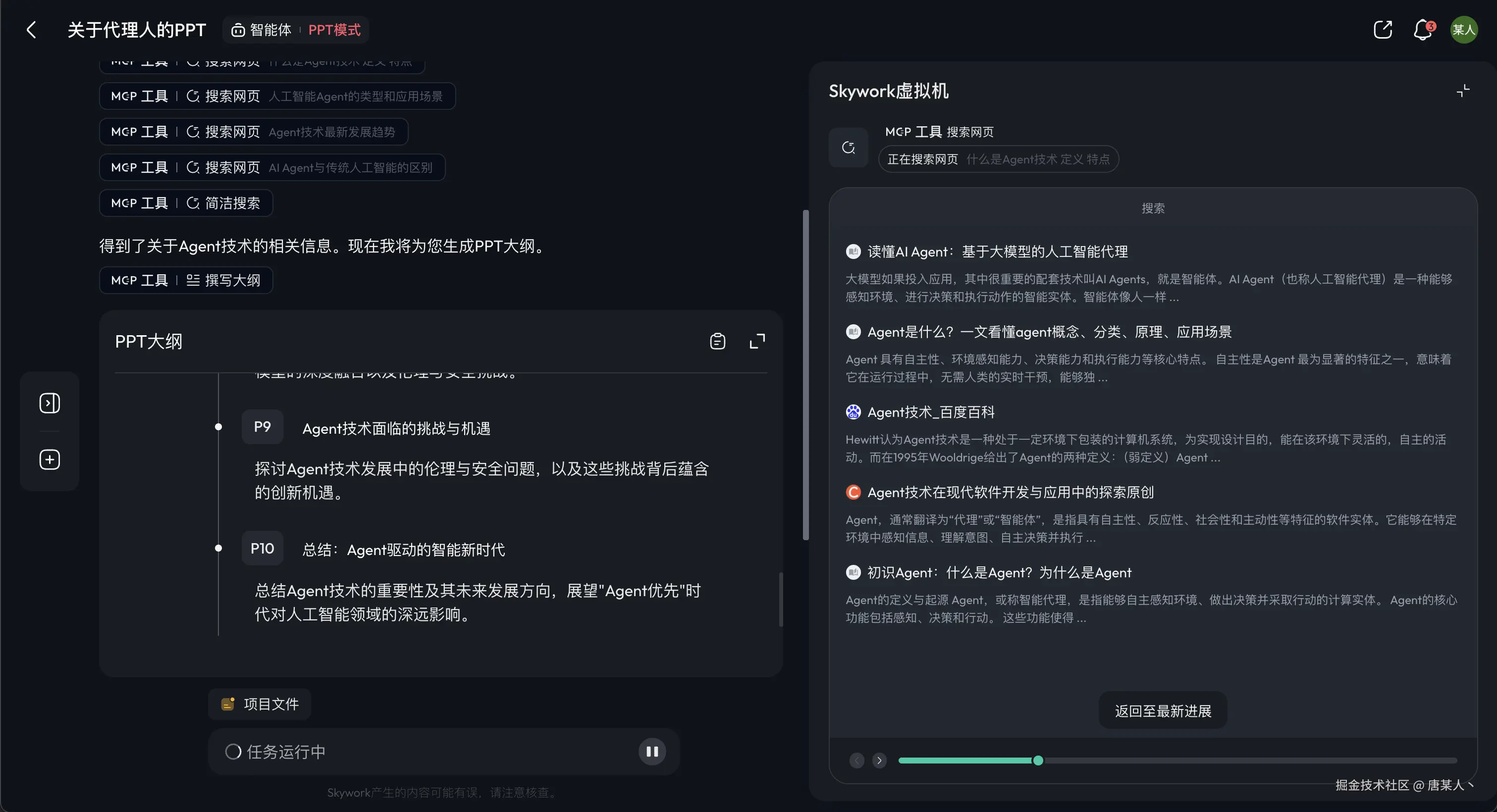Copy the PPT outline via clipboard icon

click(717, 342)
